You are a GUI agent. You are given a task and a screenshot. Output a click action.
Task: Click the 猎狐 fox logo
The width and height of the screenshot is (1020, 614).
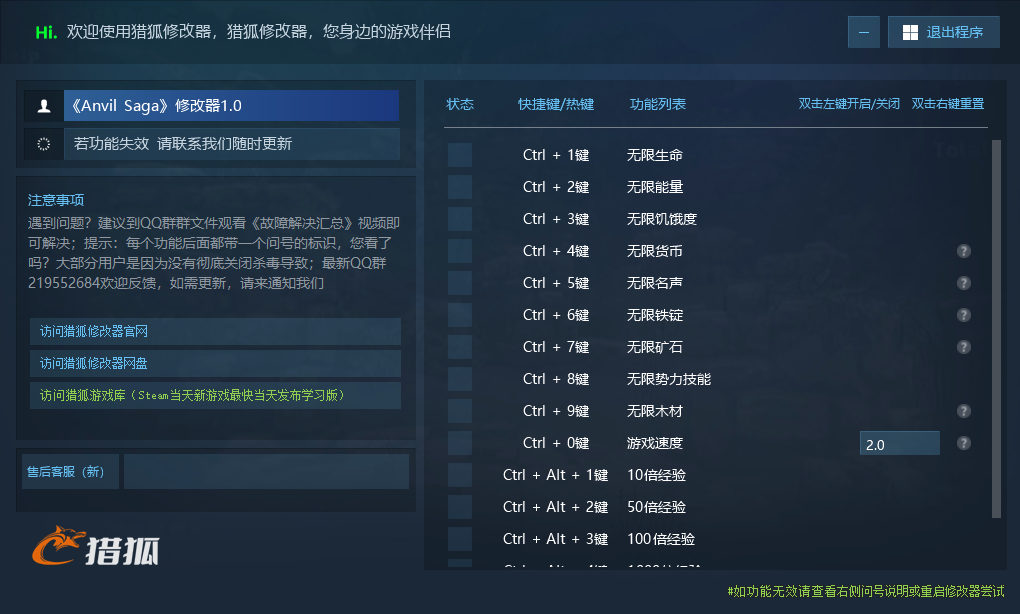(x=96, y=546)
